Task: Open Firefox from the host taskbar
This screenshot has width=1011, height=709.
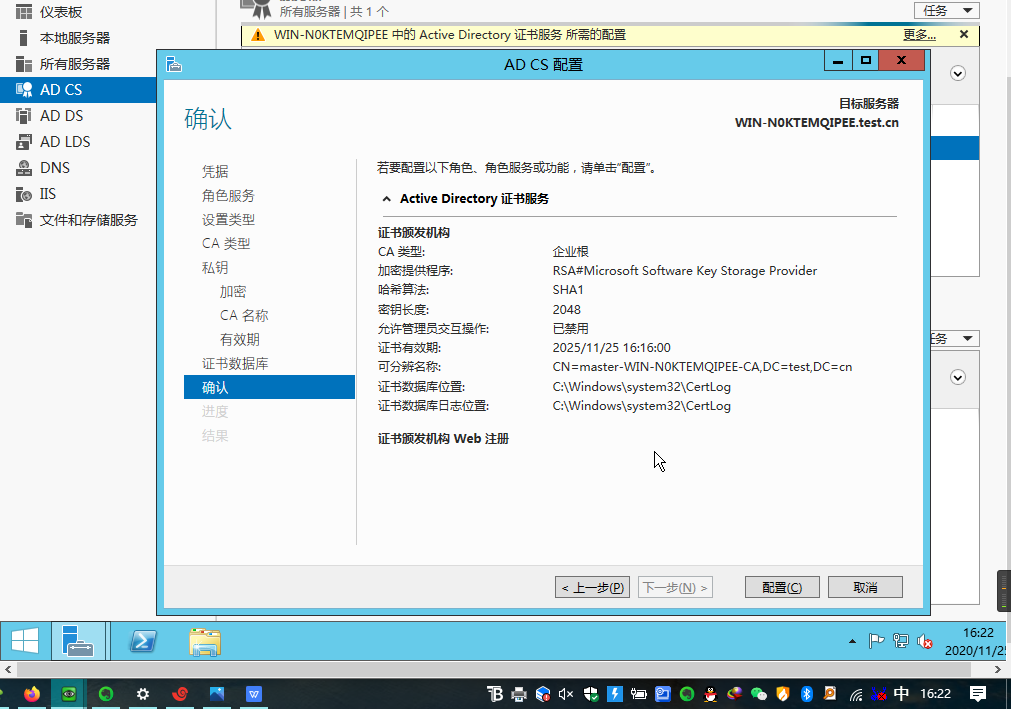Action: 32,694
